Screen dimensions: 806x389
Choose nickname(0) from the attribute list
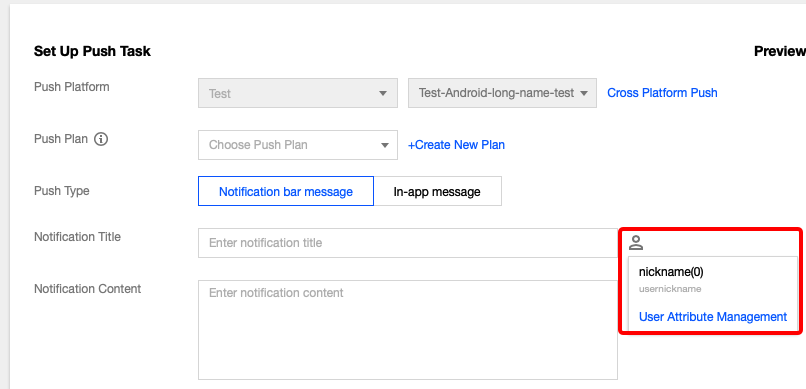(x=671, y=272)
